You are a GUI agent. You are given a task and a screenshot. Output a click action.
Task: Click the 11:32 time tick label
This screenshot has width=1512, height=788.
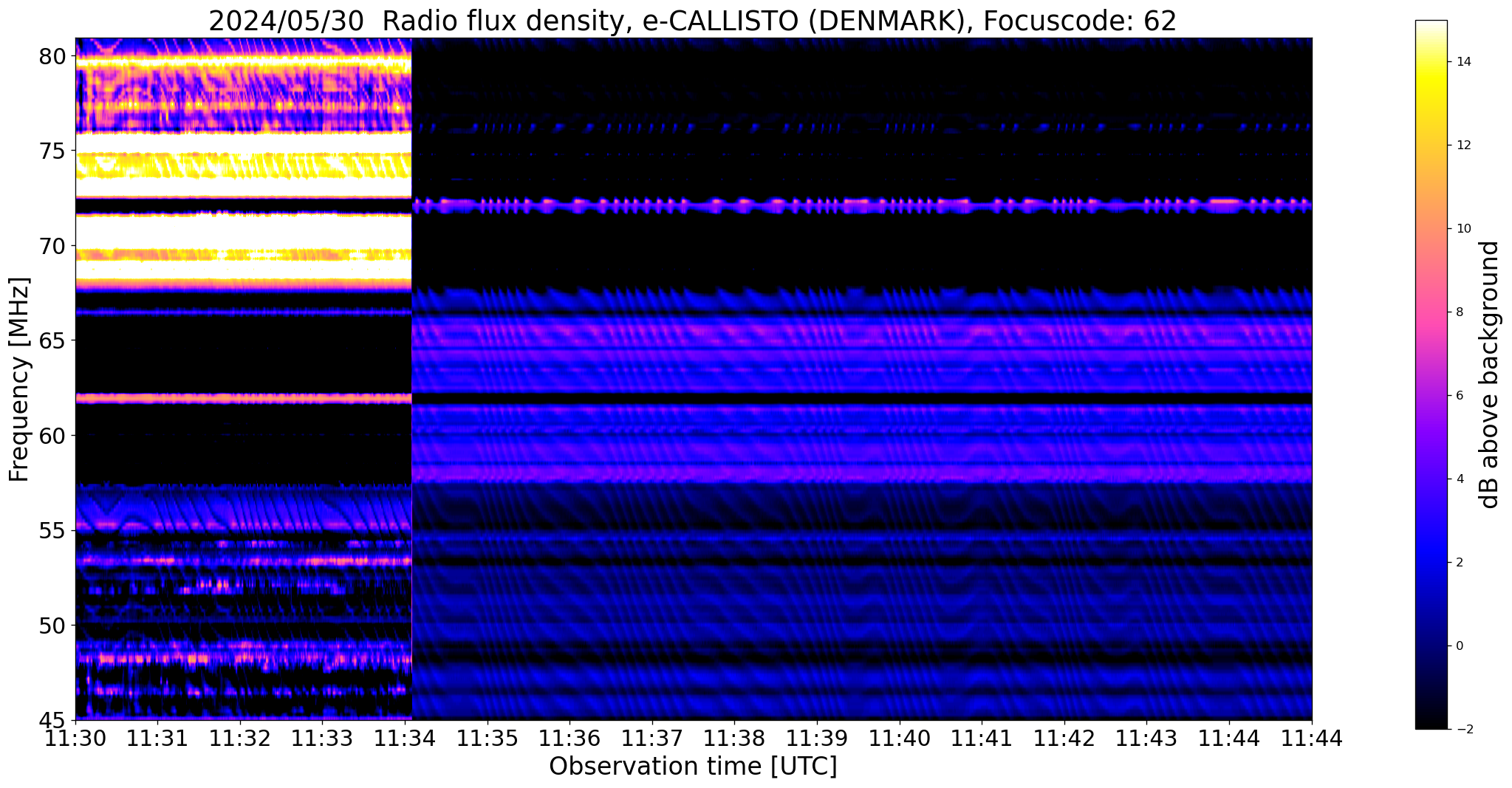point(240,739)
